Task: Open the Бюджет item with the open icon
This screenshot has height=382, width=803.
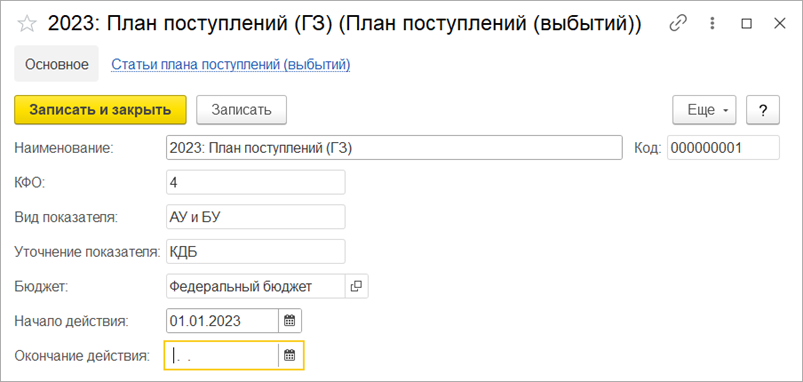Action: (356, 287)
